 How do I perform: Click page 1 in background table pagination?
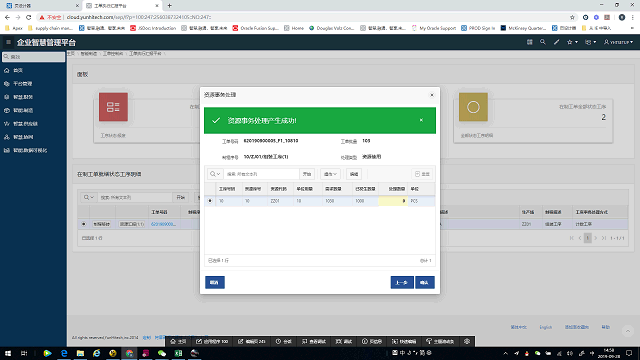coord(587,238)
